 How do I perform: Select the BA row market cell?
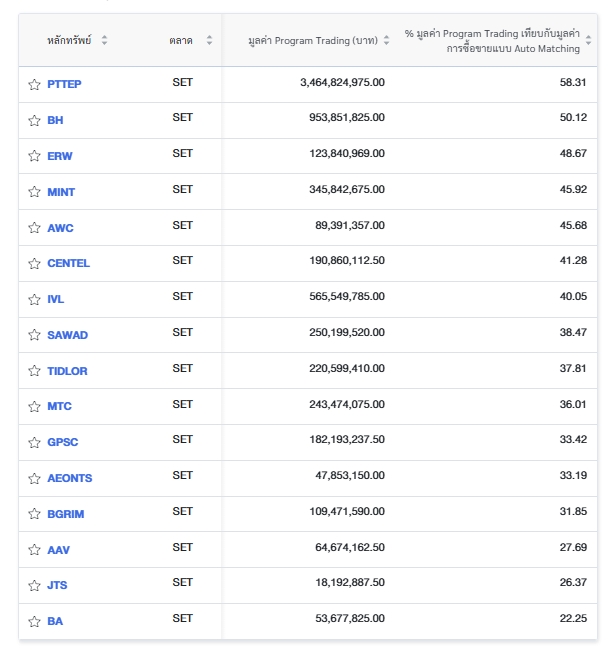182,619
